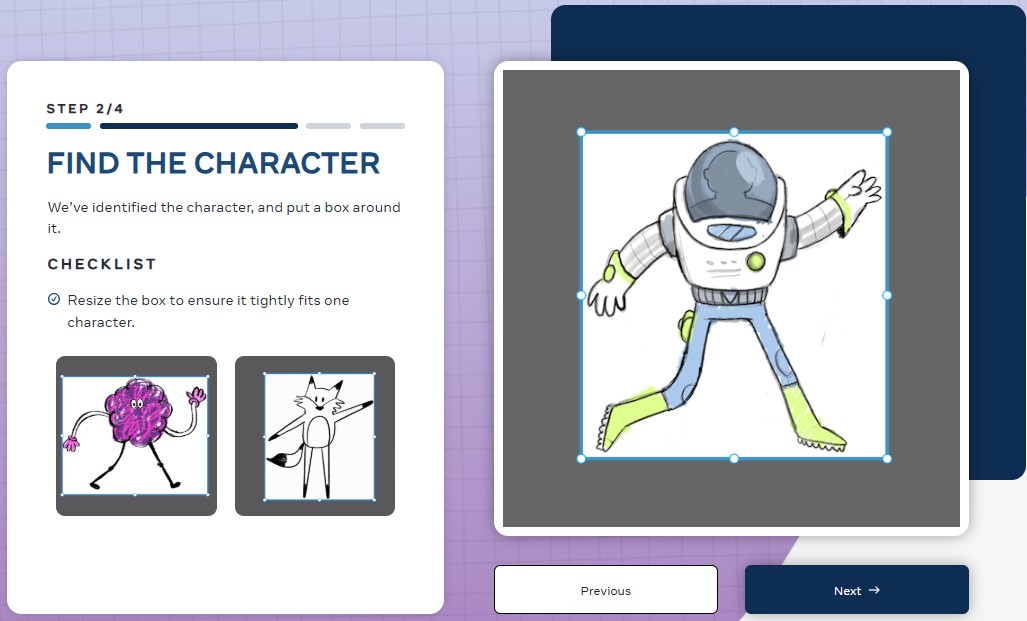This screenshot has width=1027, height=621.
Task: Click the astronaut character drawing
Action: [x=734, y=295]
